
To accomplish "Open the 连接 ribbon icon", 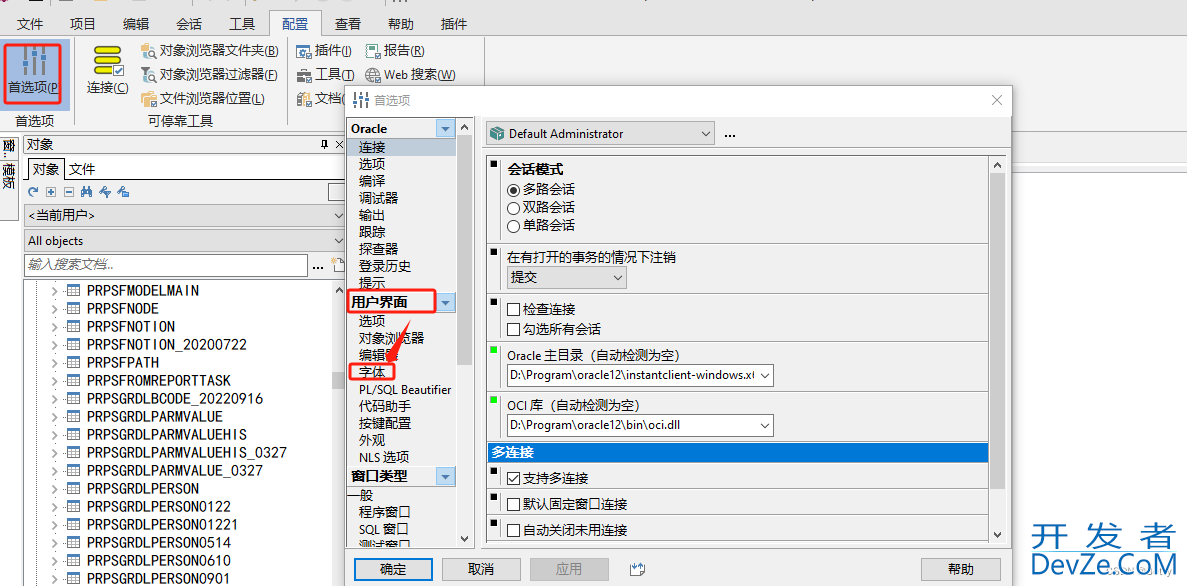I will pos(107,70).
